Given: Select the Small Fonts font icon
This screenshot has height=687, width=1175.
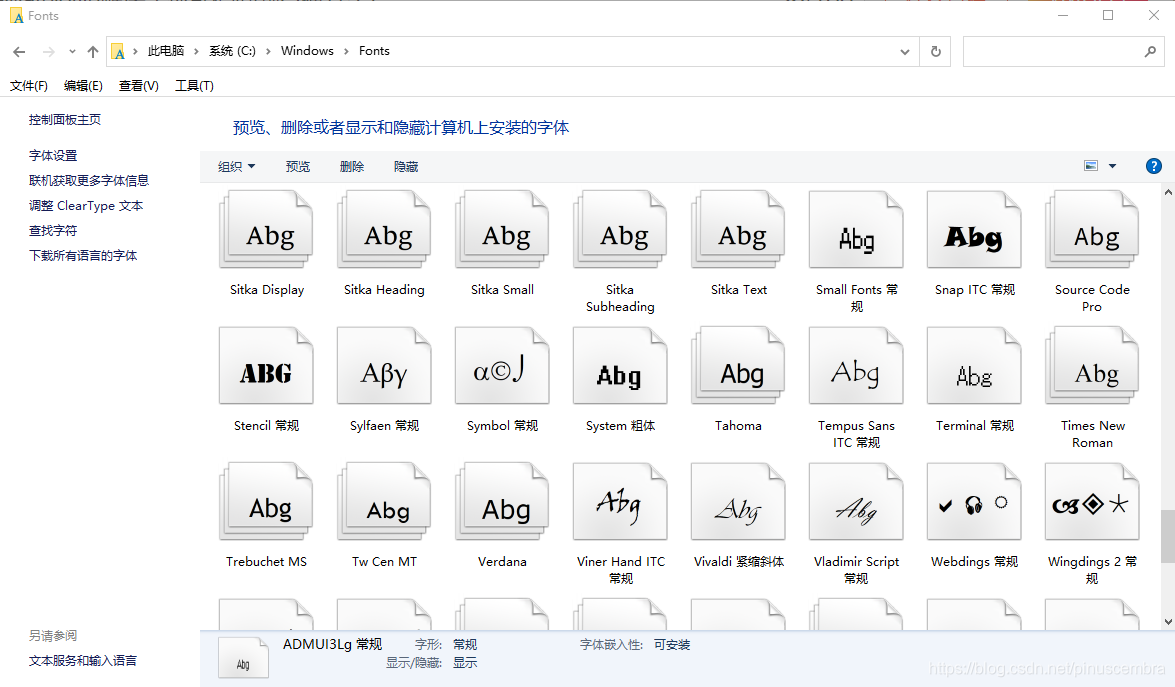Looking at the screenshot, I should (x=857, y=229).
